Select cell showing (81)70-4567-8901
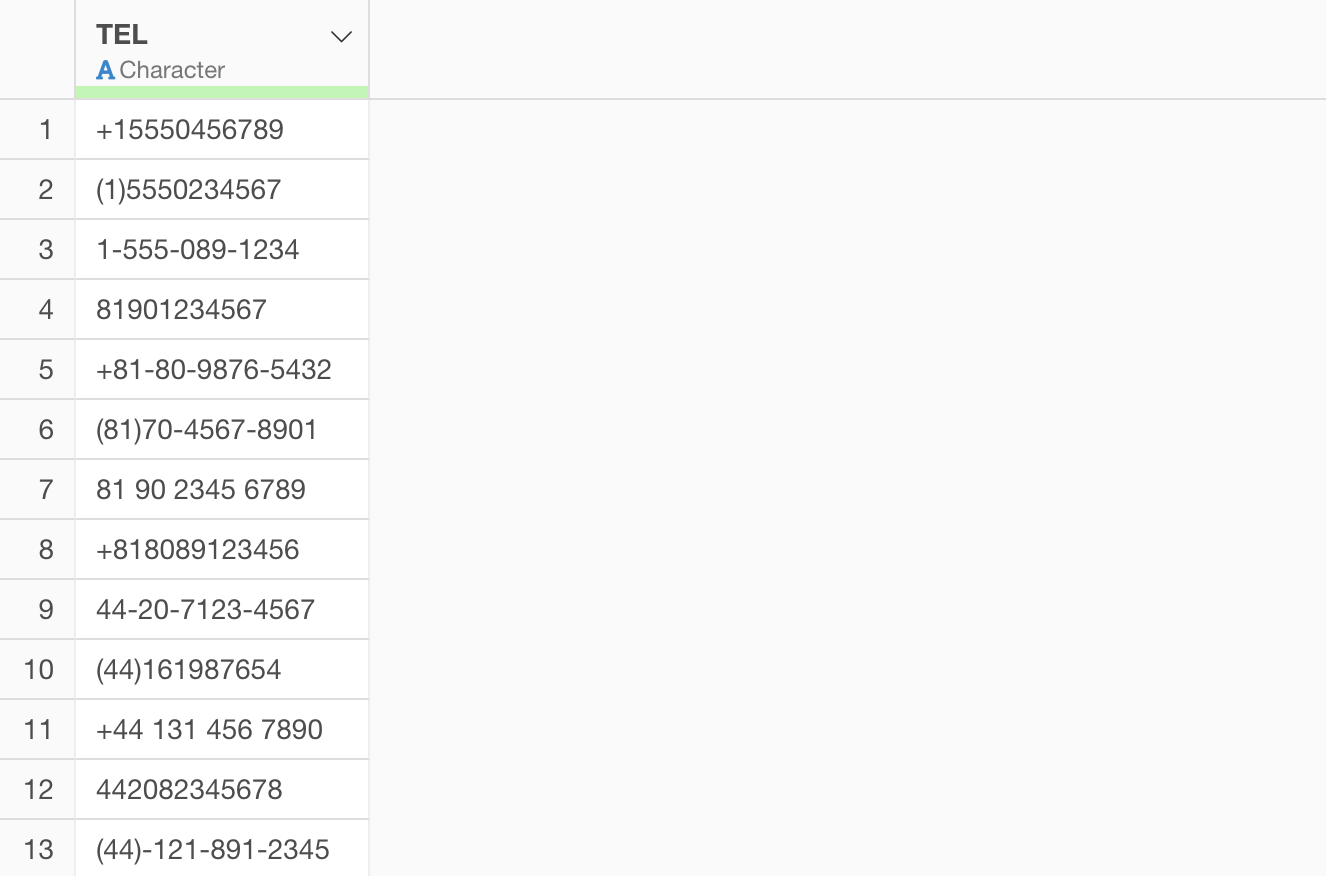 pos(207,430)
